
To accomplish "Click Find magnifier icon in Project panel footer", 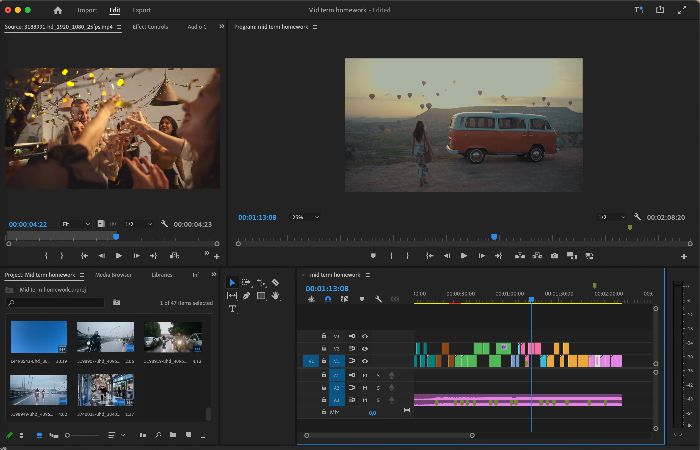I will click(158, 435).
